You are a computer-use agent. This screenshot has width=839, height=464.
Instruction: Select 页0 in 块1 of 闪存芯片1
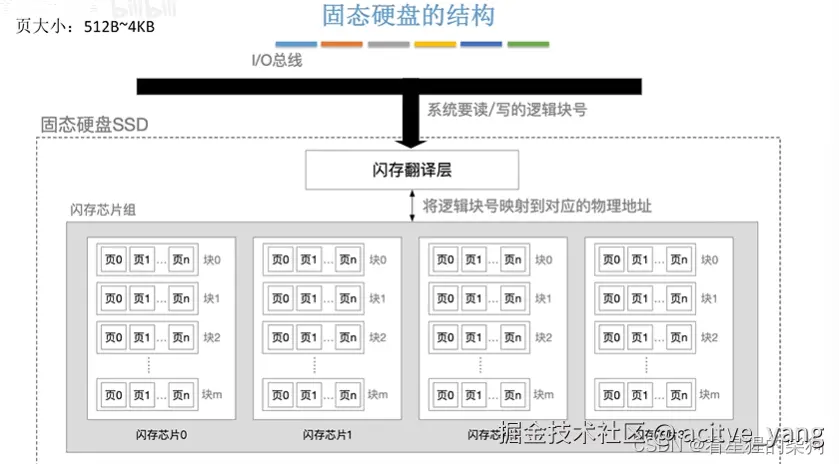click(x=280, y=298)
